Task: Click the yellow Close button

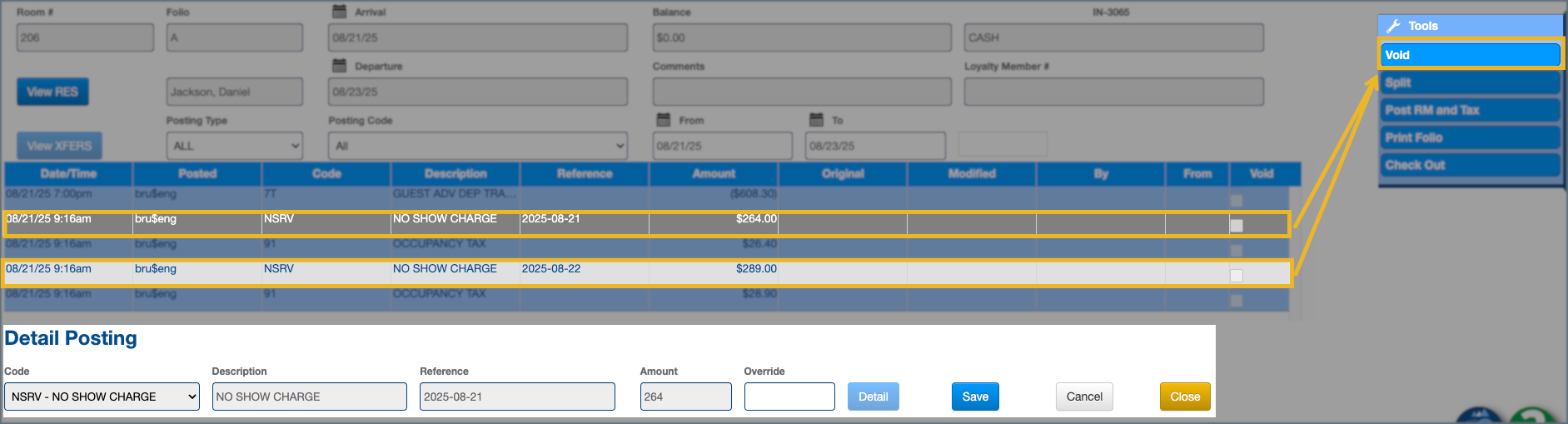Action: 1184,397
